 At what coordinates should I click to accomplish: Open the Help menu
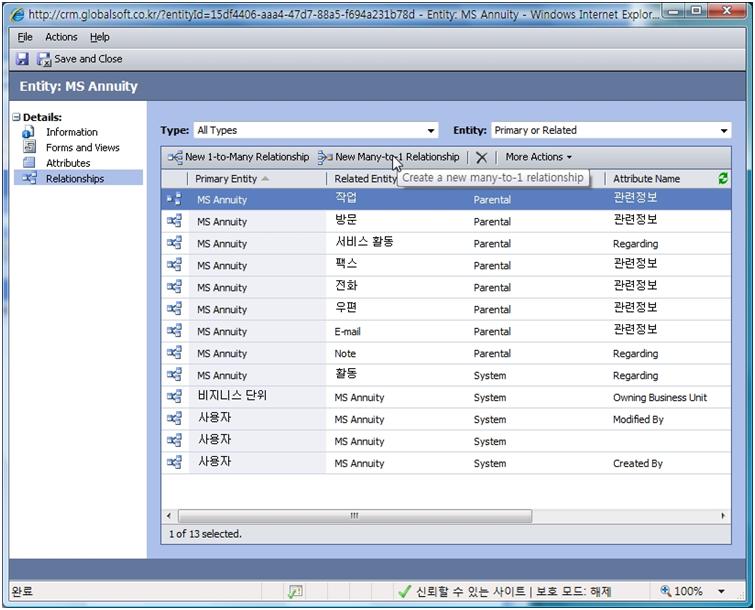pos(100,37)
